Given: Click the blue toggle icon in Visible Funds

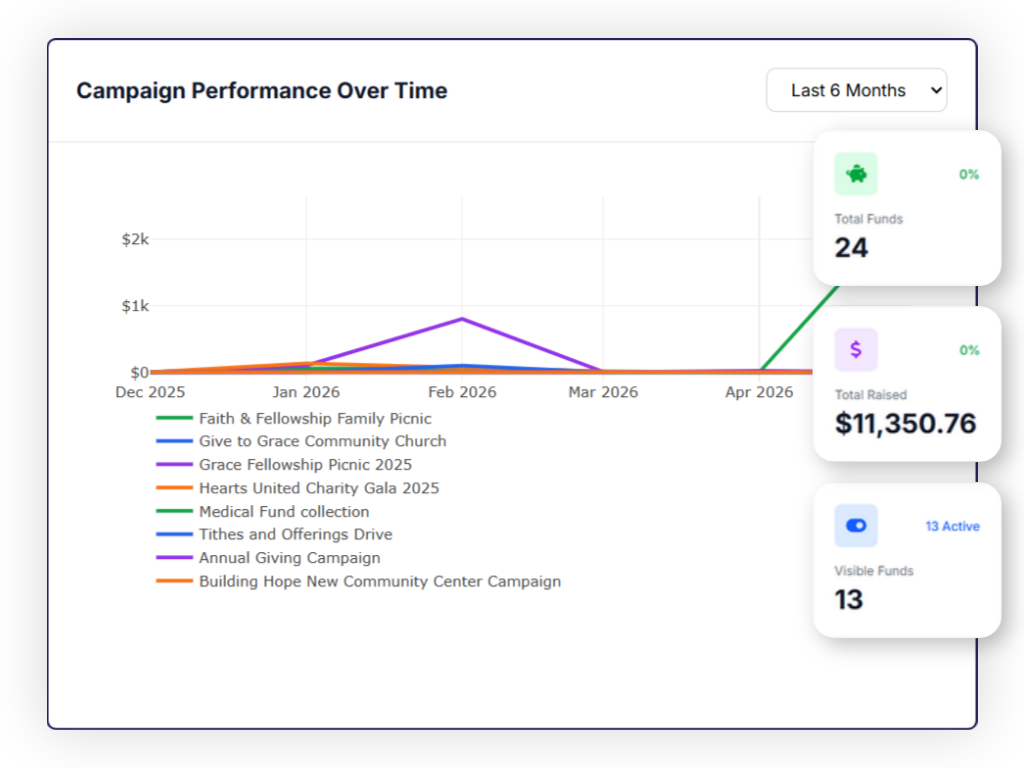Looking at the screenshot, I should coord(856,526).
